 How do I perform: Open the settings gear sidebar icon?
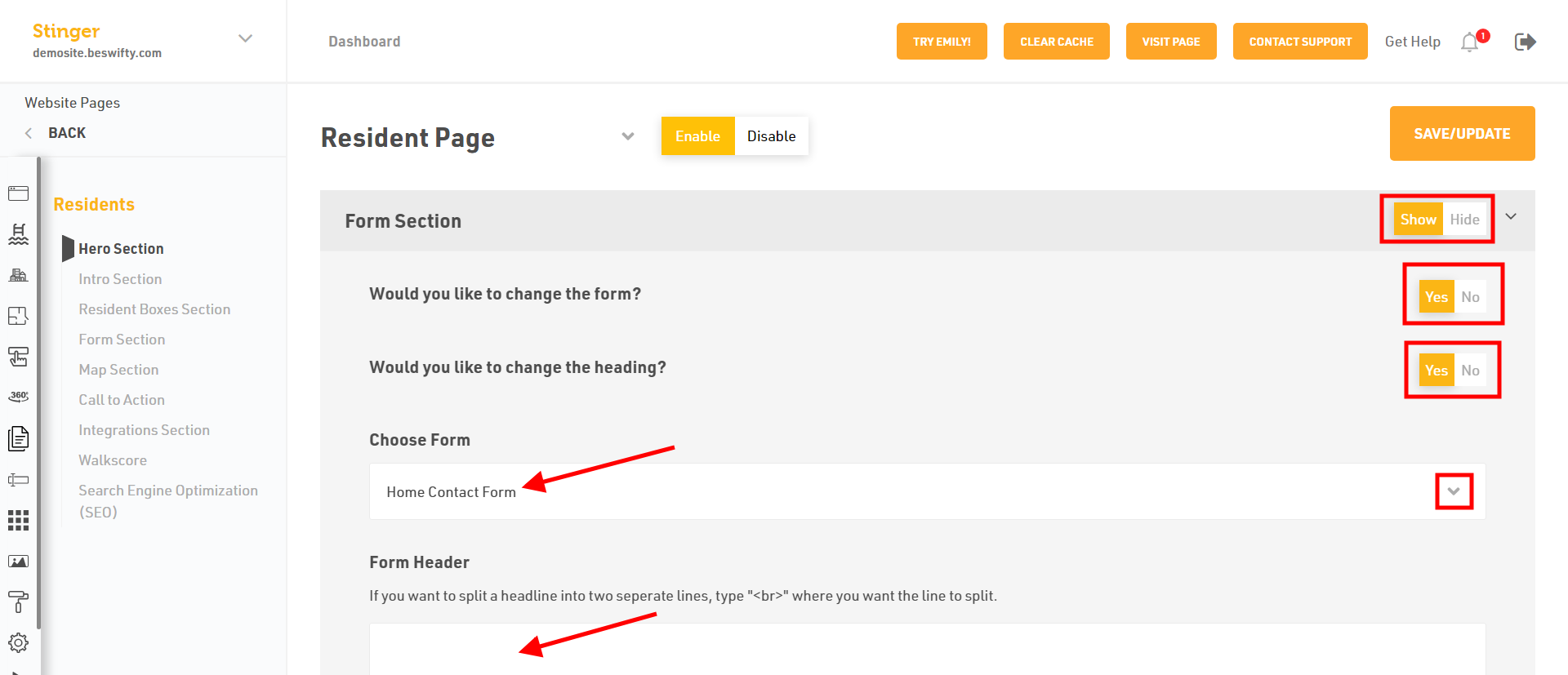(18, 643)
